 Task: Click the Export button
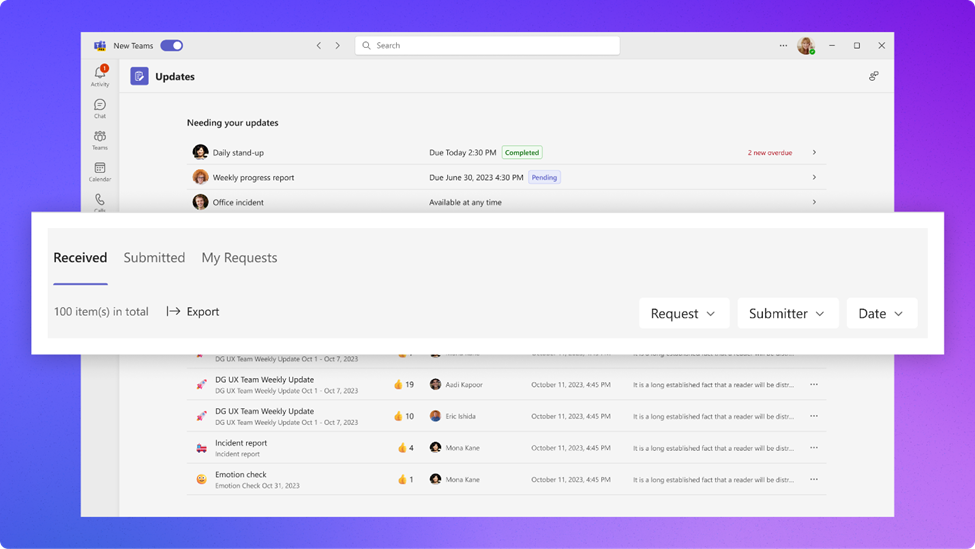tap(193, 311)
